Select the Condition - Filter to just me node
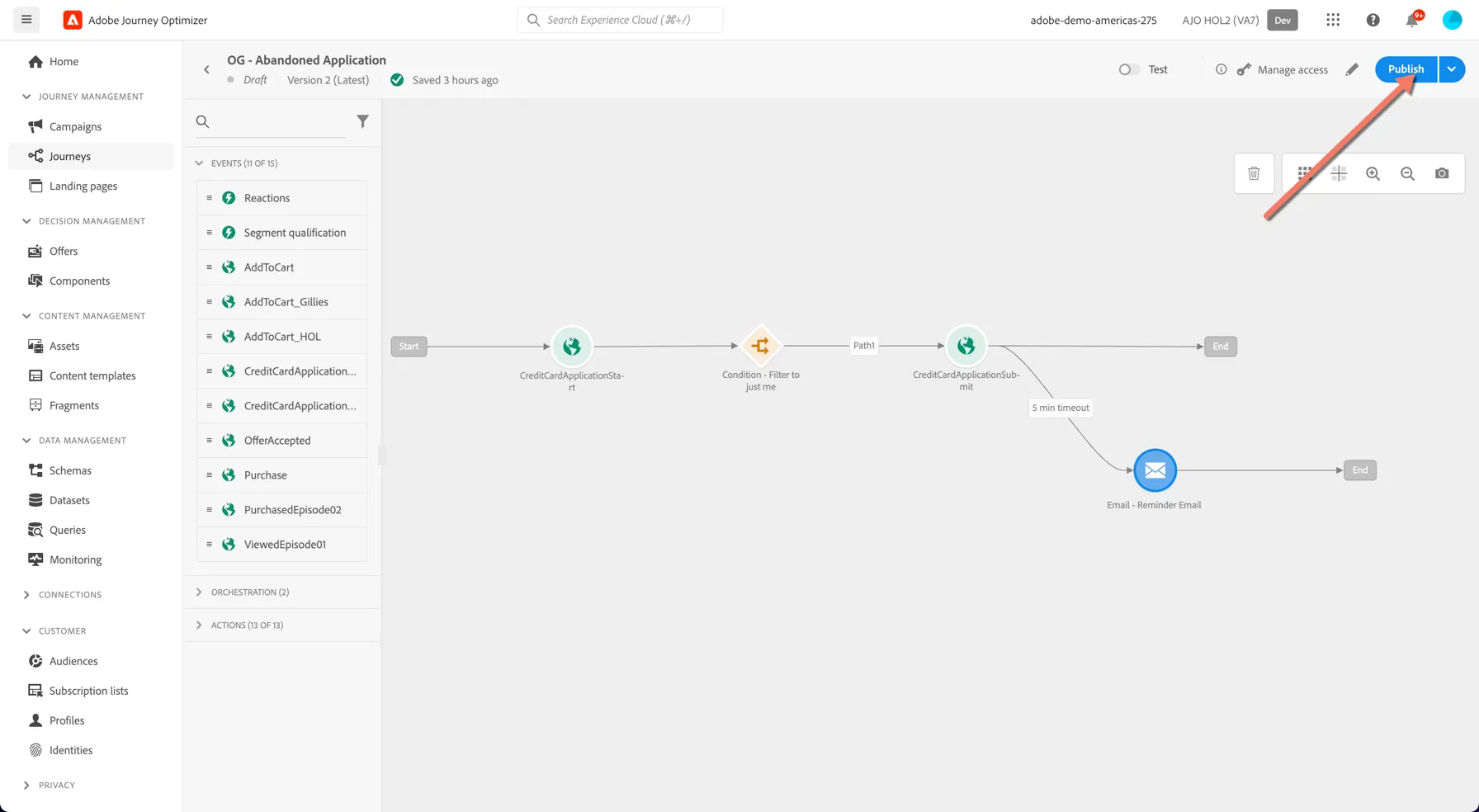 click(760, 346)
